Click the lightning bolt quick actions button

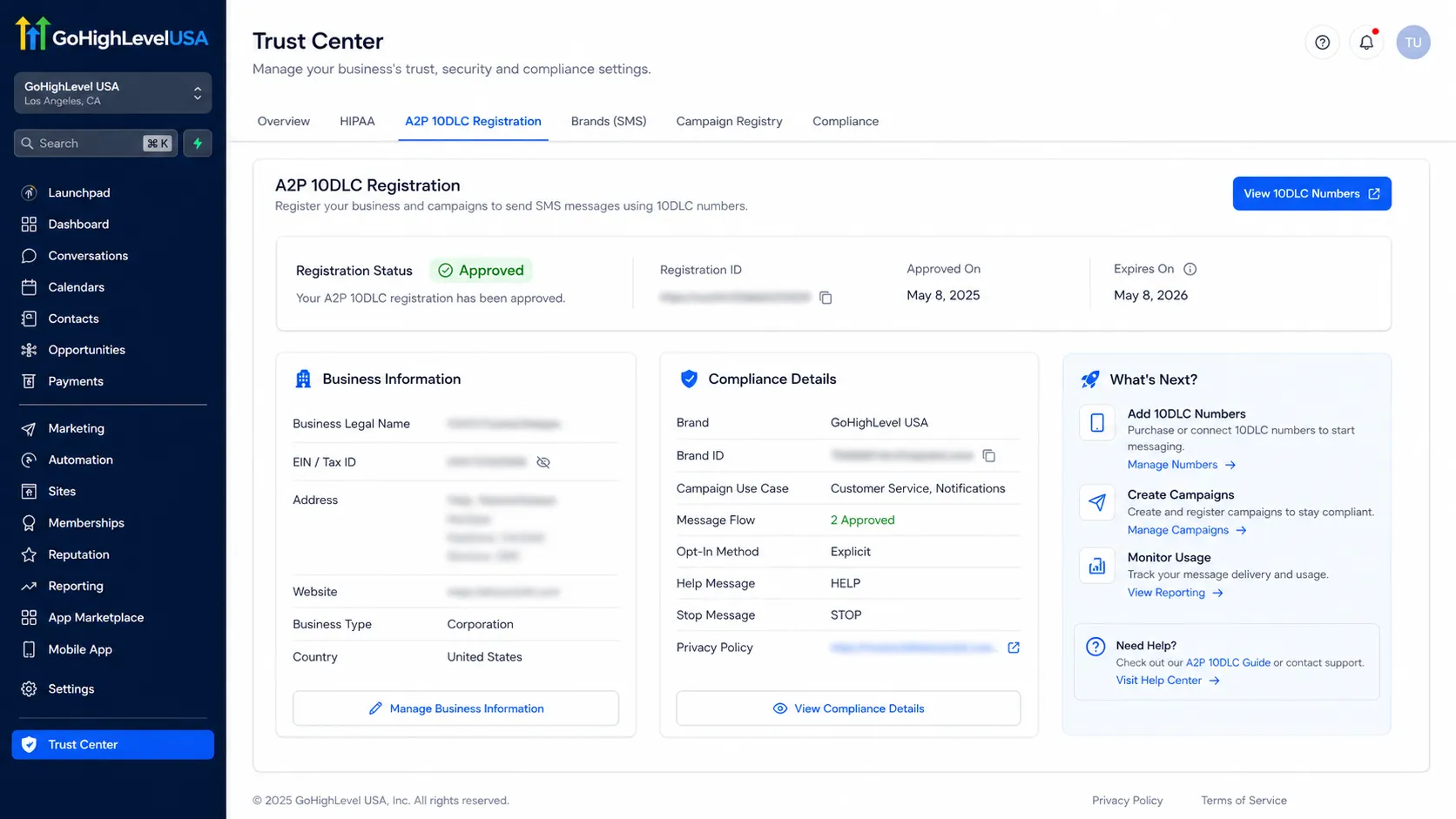pyautogui.click(x=198, y=143)
